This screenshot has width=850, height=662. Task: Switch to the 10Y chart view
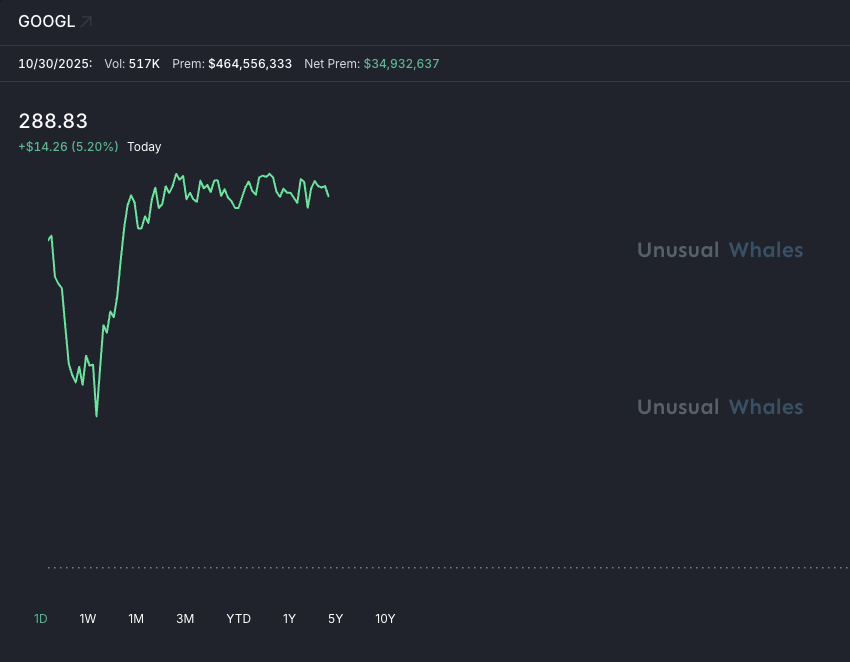tap(385, 619)
